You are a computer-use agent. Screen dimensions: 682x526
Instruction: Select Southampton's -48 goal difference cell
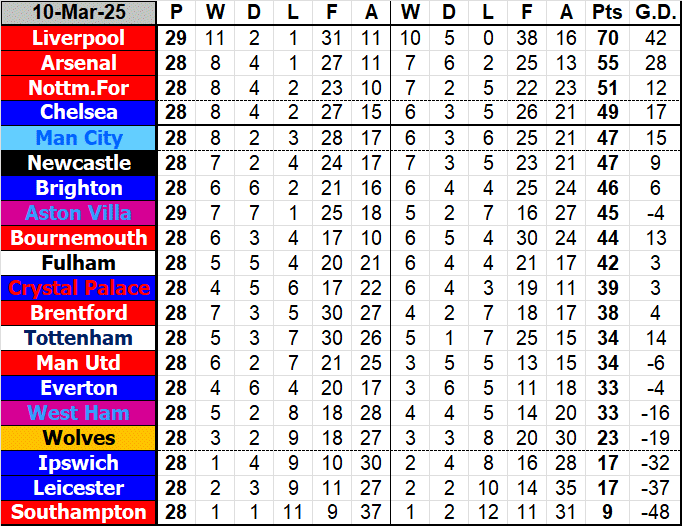(x=653, y=512)
